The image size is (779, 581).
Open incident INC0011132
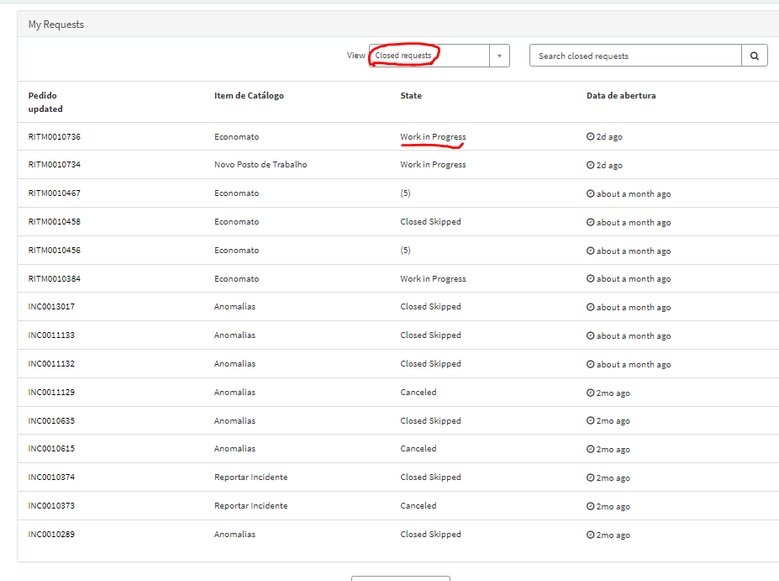tap(51, 364)
